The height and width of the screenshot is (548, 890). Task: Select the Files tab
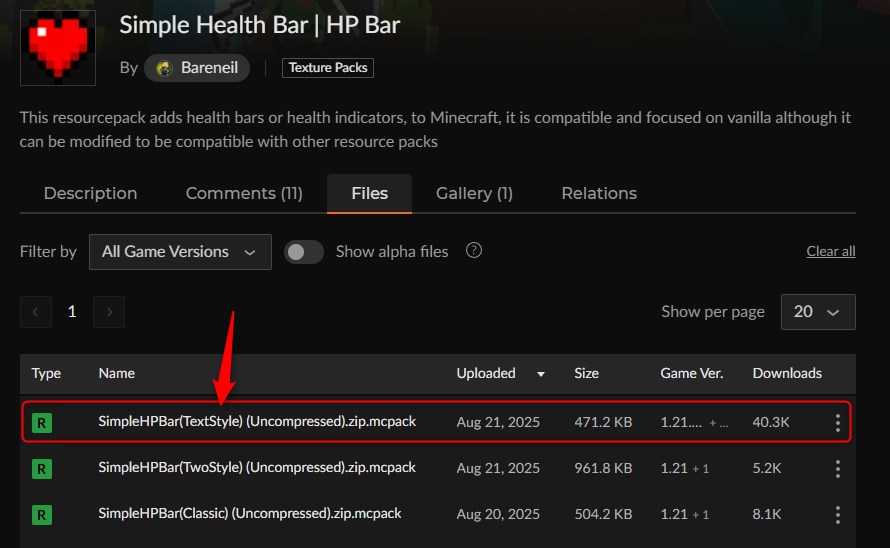pyautogui.click(x=370, y=194)
